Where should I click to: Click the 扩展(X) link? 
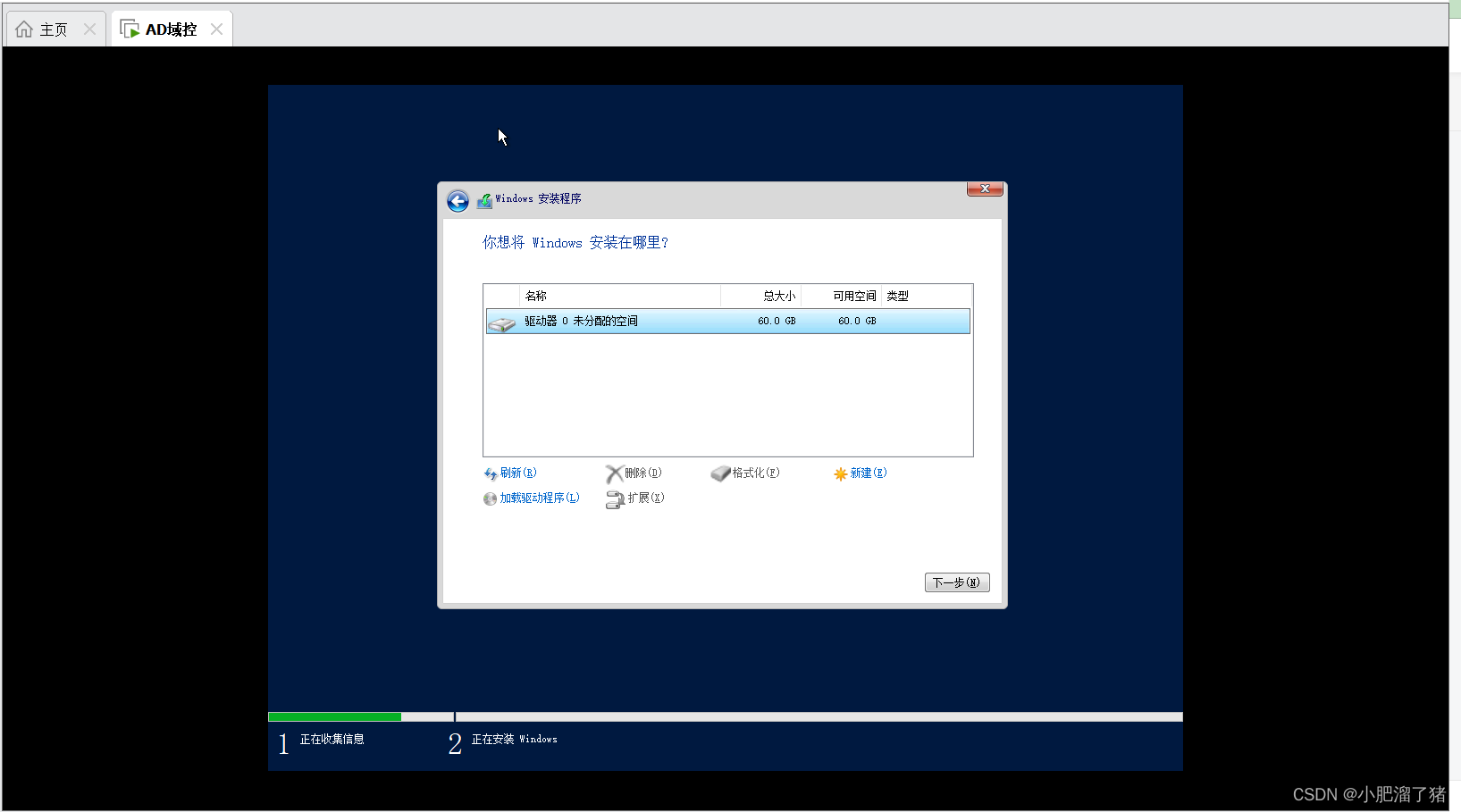(x=646, y=498)
